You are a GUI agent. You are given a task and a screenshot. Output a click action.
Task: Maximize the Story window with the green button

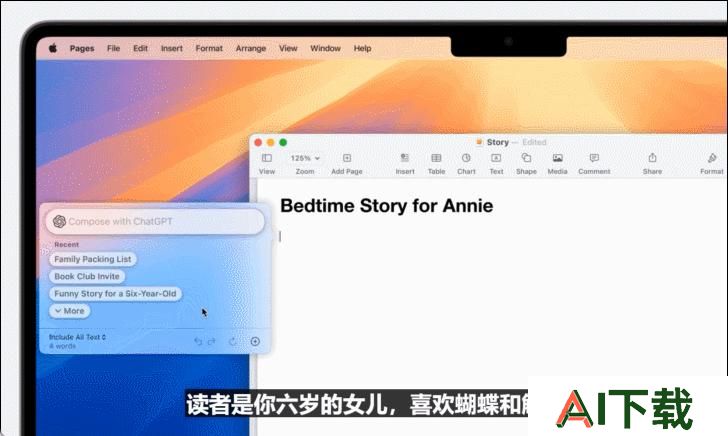click(283, 143)
